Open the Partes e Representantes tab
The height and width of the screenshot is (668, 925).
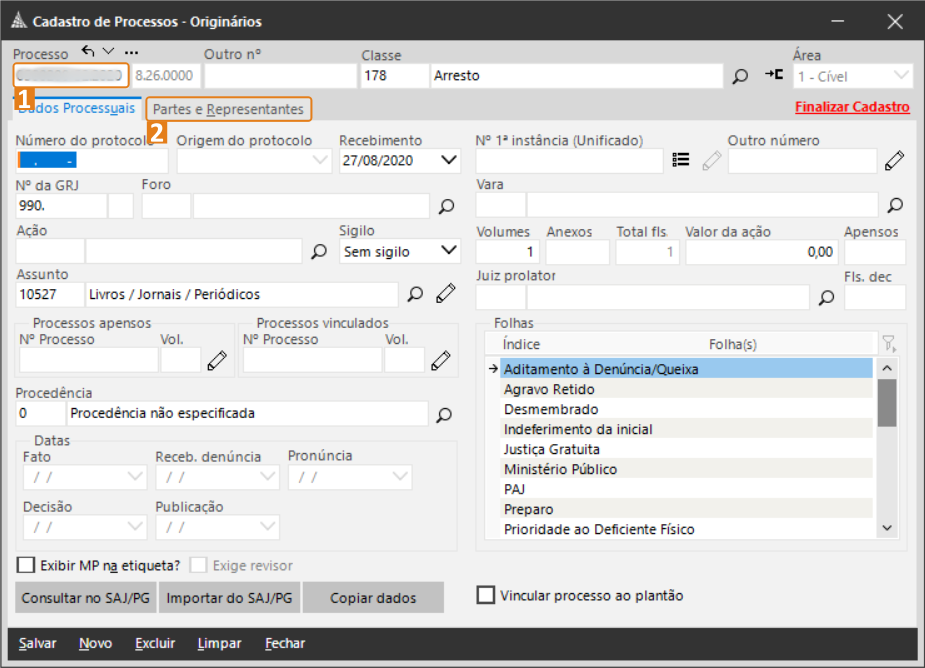click(x=228, y=109)
